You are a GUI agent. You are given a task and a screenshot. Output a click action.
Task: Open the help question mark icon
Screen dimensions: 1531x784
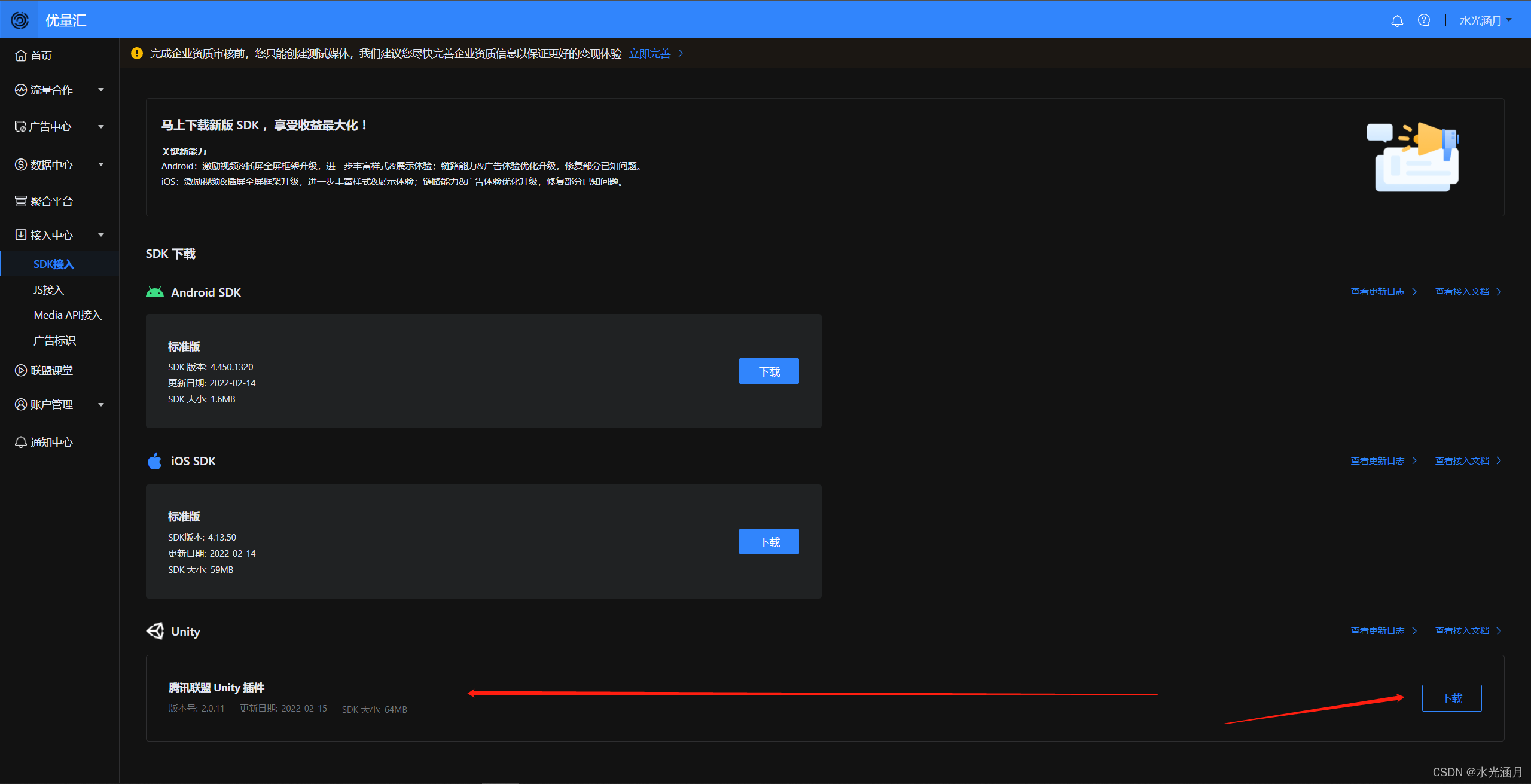(1424, 20)
